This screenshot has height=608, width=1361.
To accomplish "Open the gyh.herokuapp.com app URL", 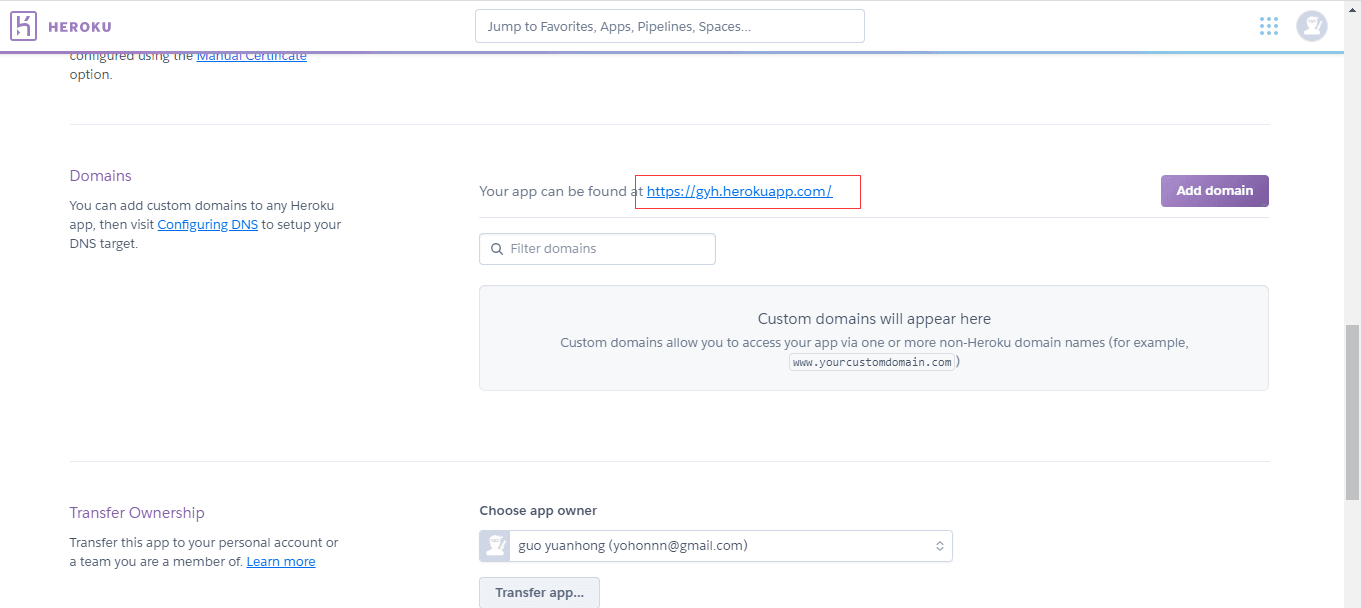I will click(739, 191).
